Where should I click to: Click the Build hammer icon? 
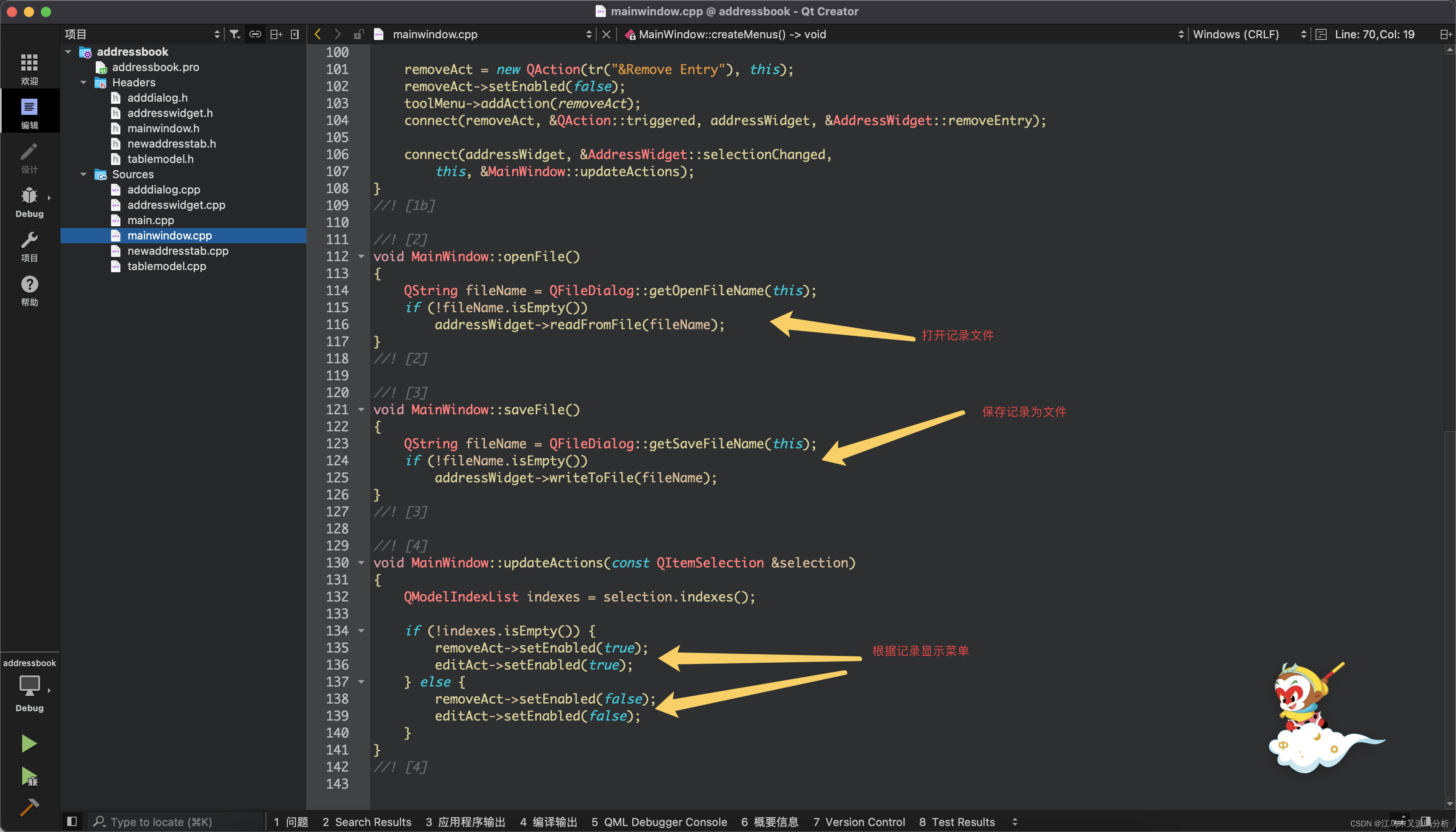pos(29,807)
